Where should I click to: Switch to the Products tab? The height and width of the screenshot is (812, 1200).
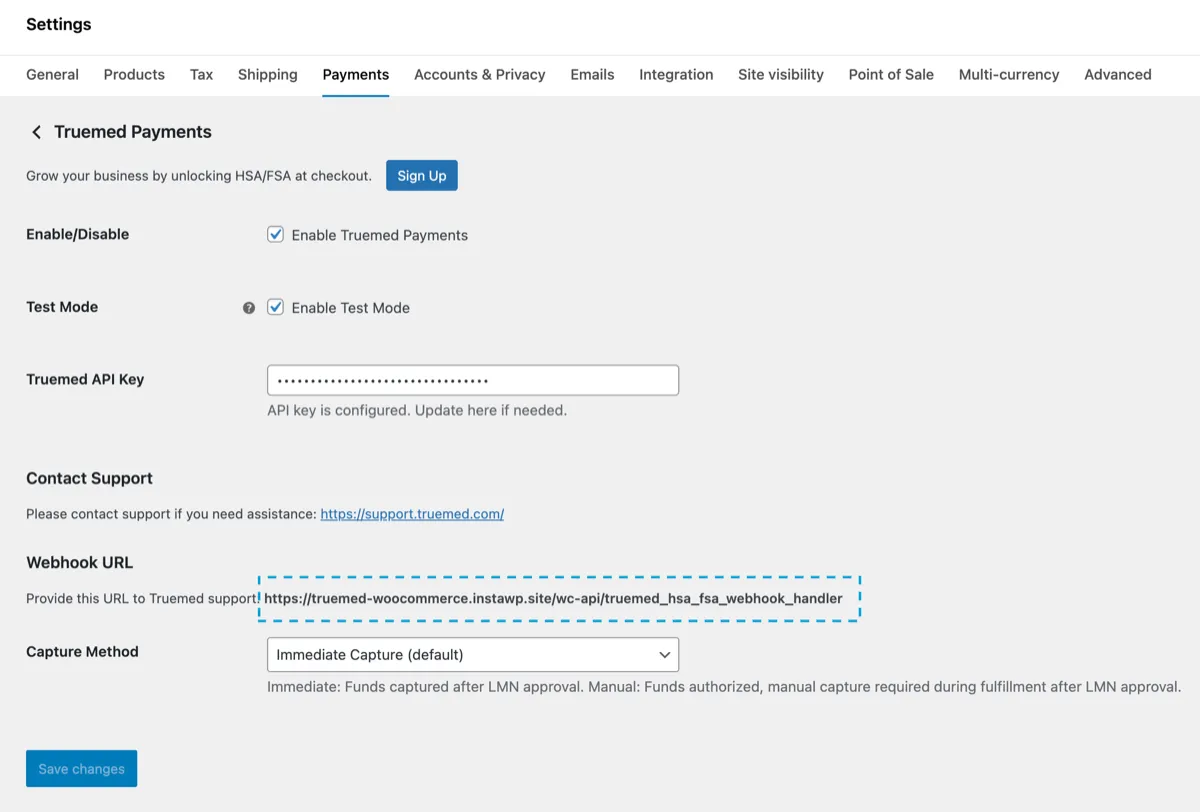pos(134,75)
